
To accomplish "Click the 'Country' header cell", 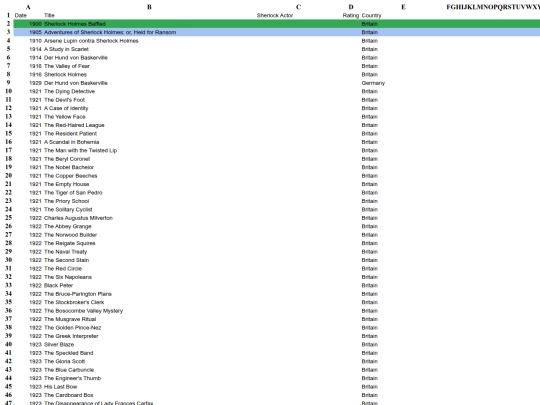I will (x=371, y=15).
